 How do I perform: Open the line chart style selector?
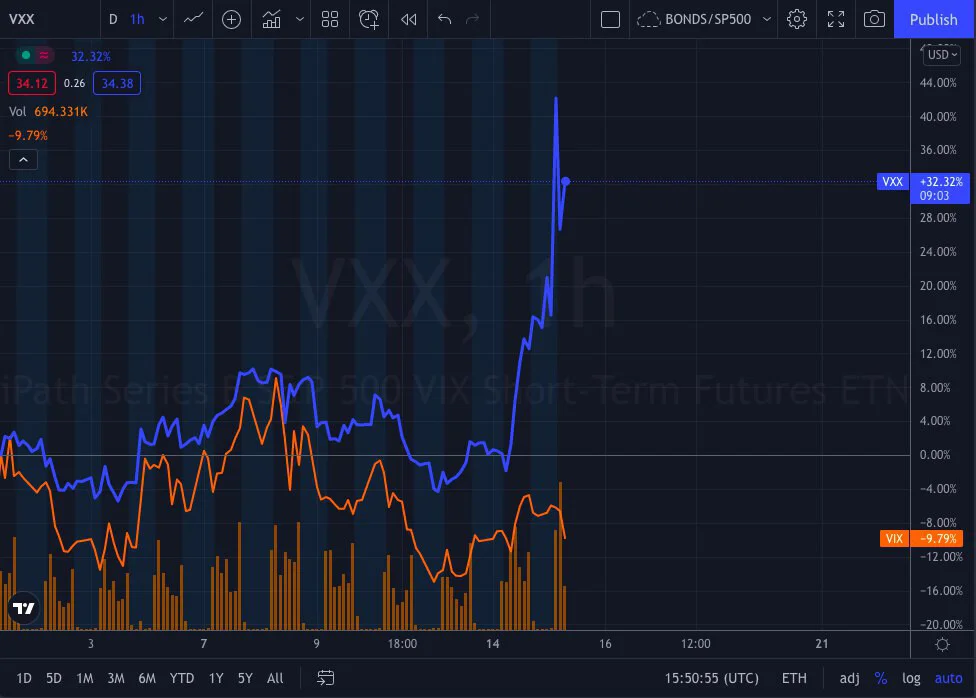pos(194,19)
